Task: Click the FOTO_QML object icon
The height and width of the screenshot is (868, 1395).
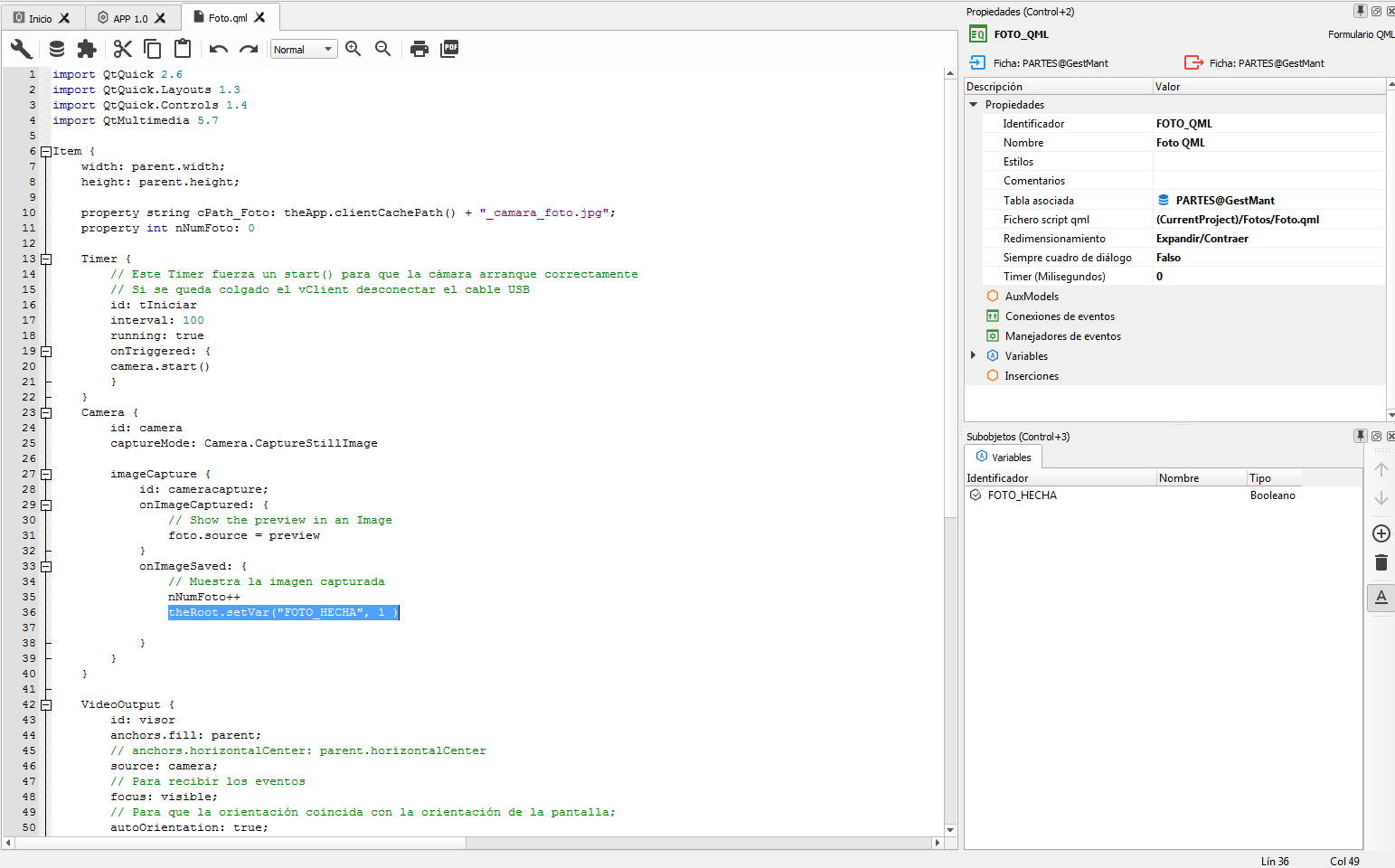Action: tap(978, 34)
